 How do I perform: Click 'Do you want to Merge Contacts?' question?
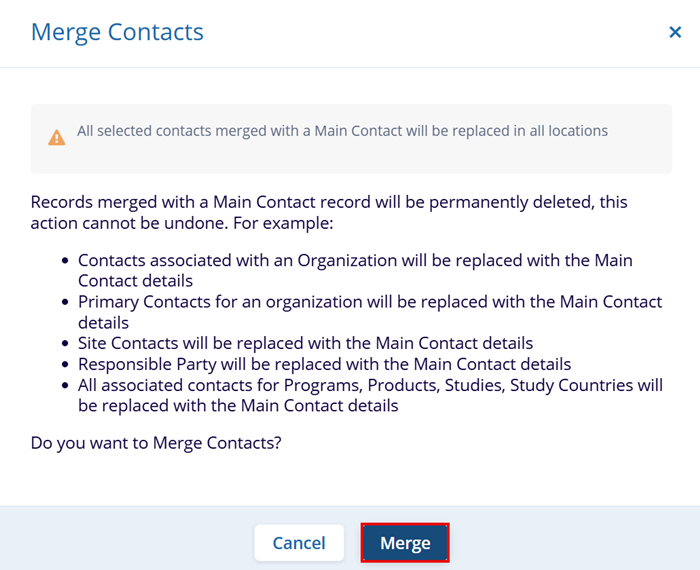point(156,442)
